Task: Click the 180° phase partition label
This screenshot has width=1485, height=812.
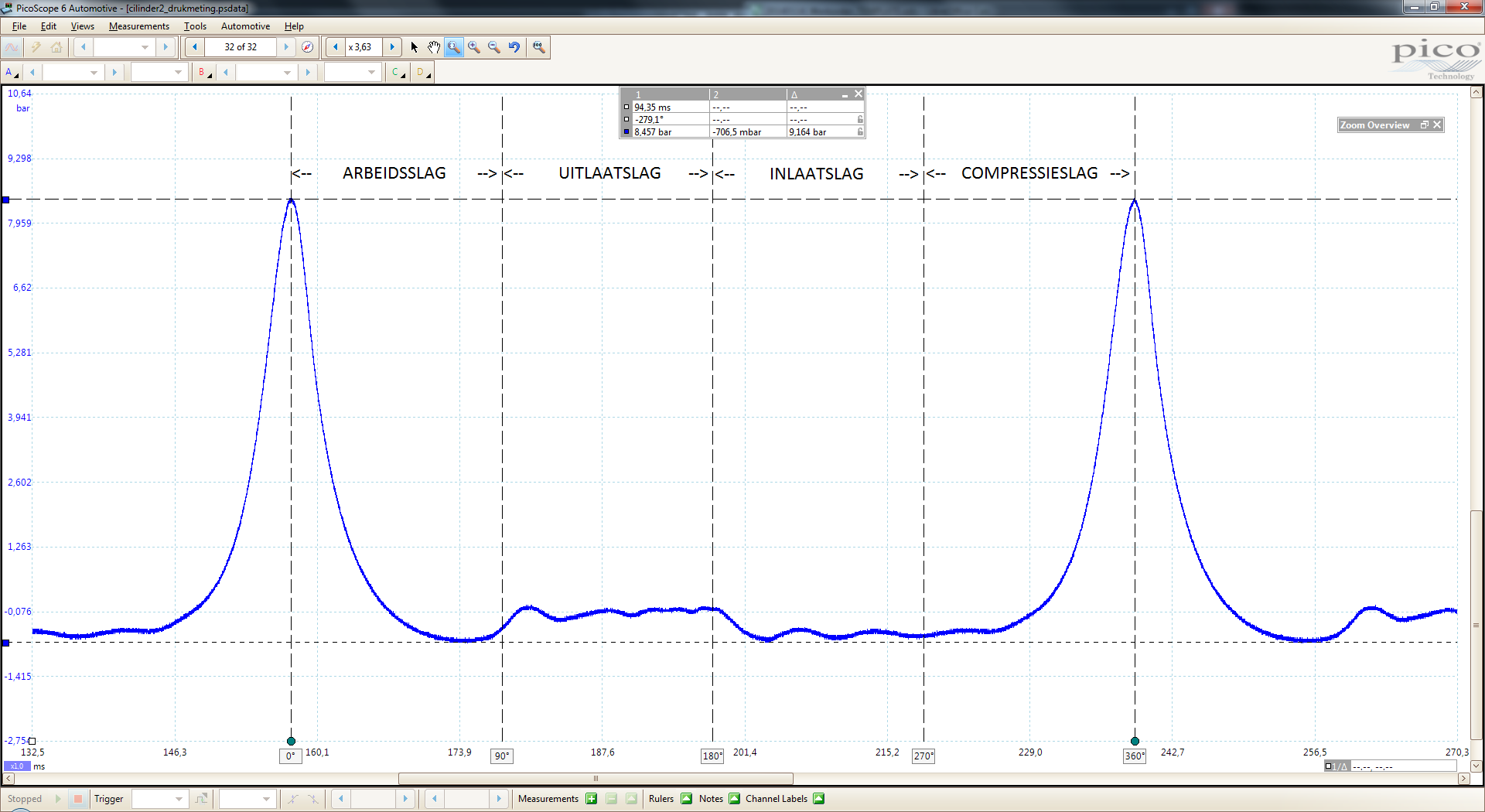Action: click(x=712, y=756)
